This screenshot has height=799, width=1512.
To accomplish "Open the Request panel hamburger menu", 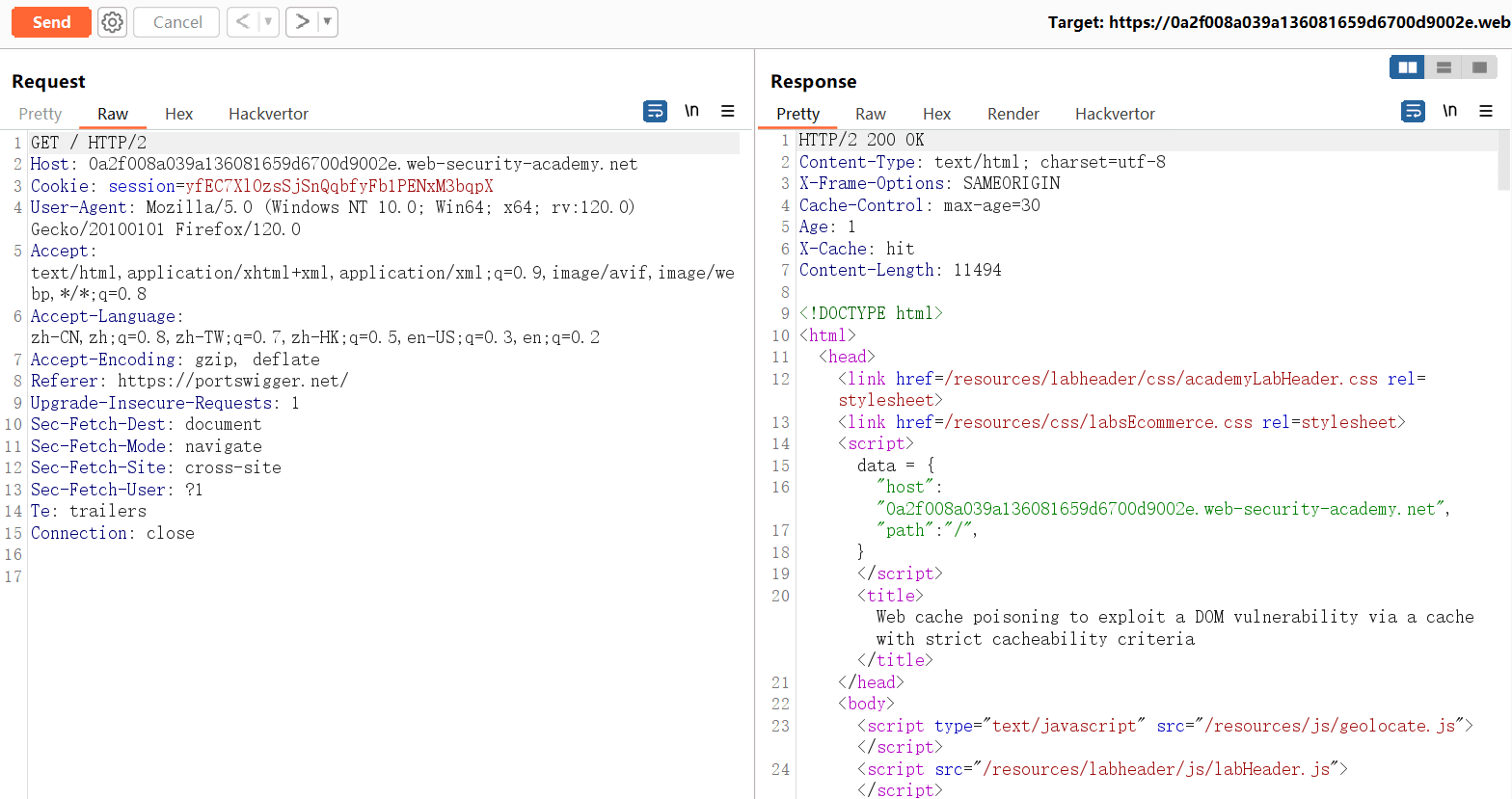I will pyautogui.click(x=728, y=112).
